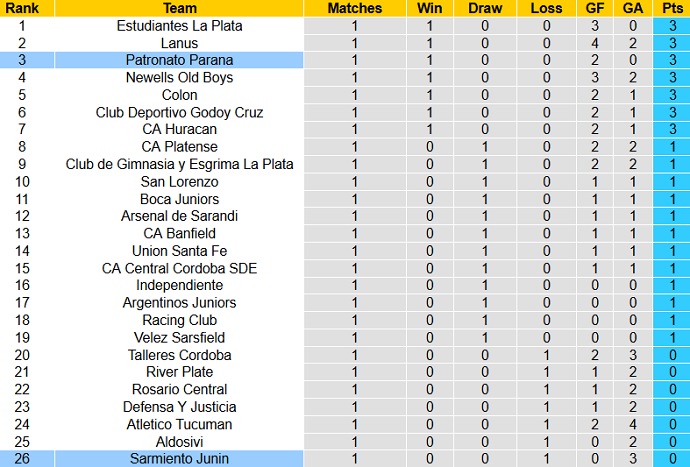Click on River Plate team name

point(179,372)
